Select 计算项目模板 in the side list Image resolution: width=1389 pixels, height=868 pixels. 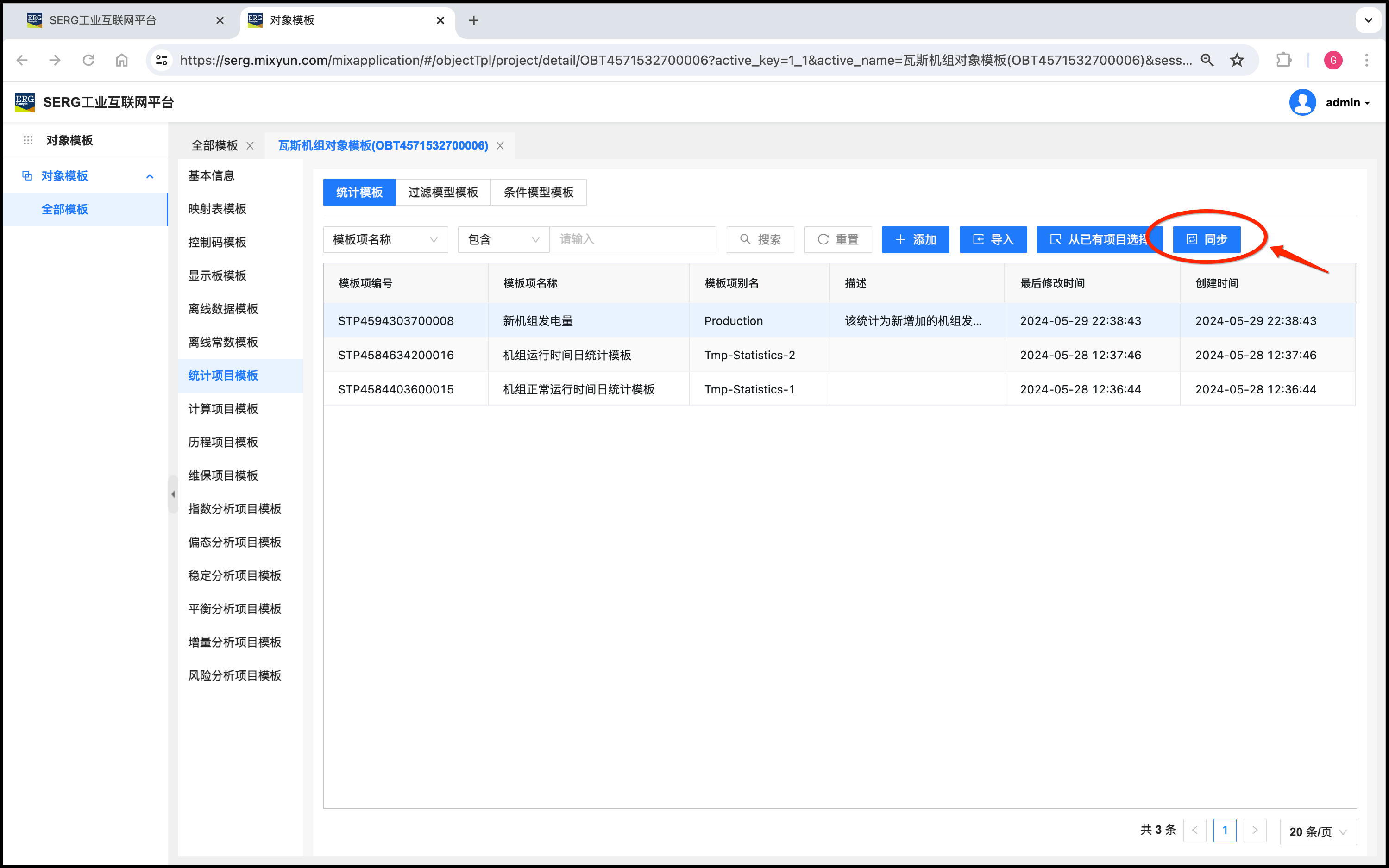tap(223, 409)
